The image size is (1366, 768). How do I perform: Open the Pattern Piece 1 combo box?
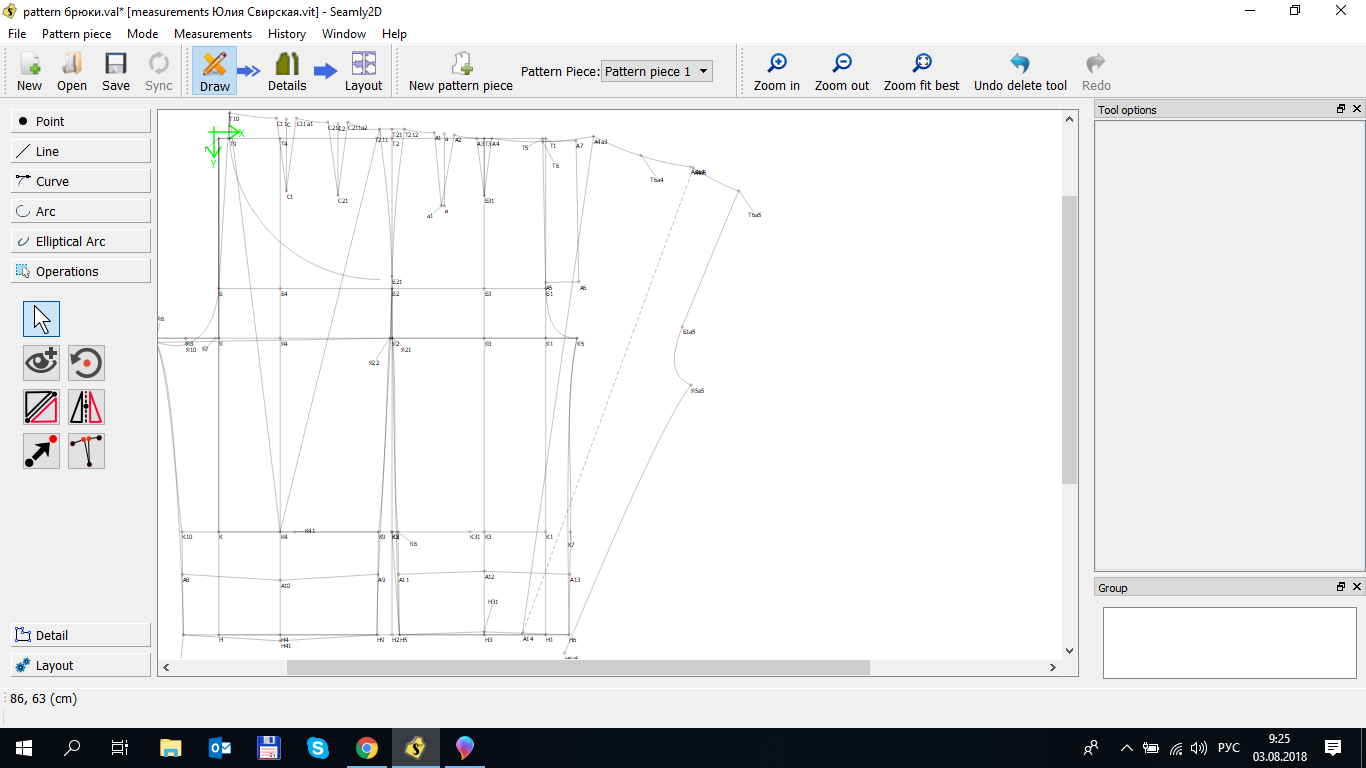point(657,71)
